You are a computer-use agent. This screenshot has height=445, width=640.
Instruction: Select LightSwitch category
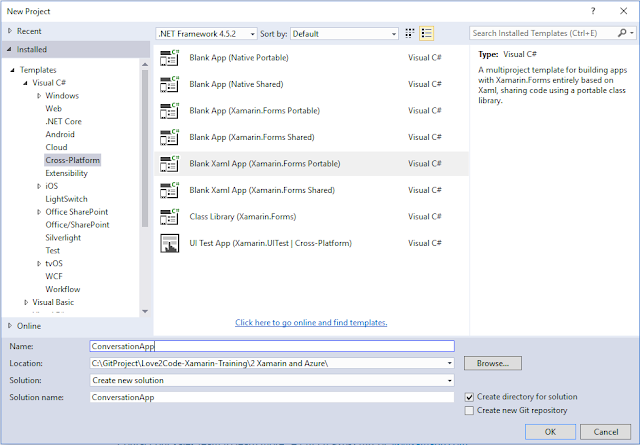pos(67,199)
